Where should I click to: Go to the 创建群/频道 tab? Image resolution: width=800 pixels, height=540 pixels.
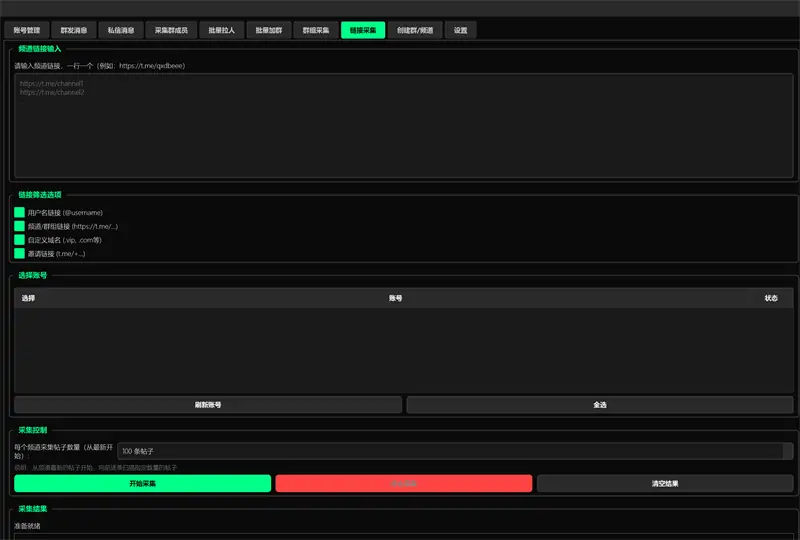point(412,30)
